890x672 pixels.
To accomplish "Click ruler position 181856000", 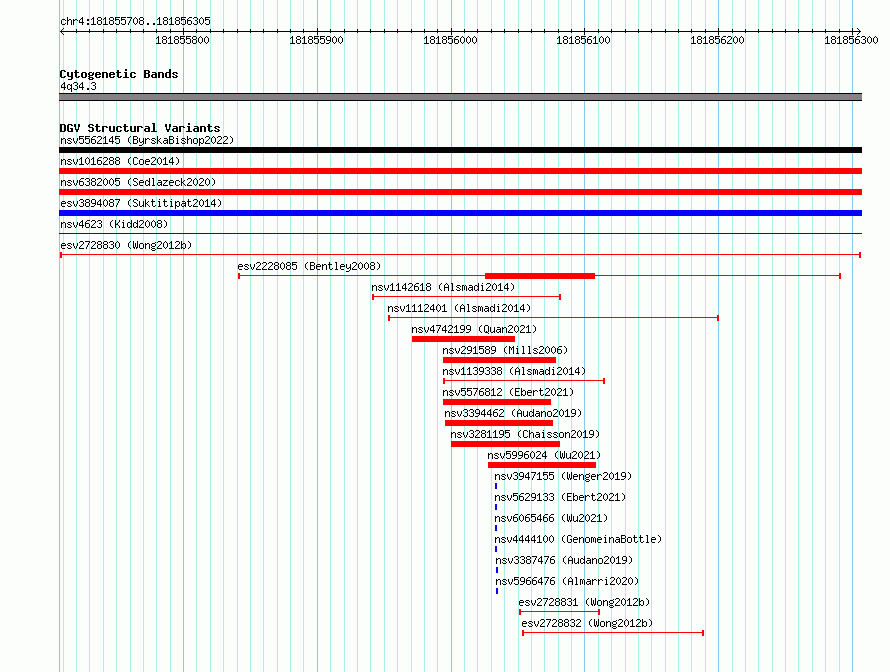I will point(450,40).
